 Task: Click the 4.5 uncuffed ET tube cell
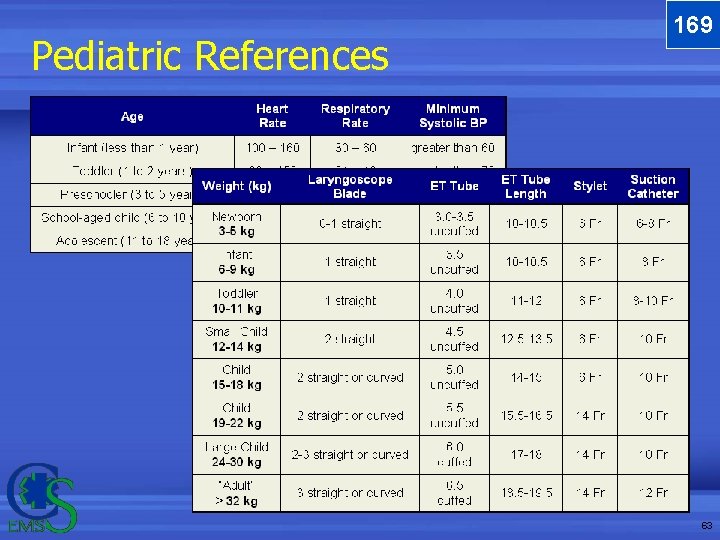[454, 339]
